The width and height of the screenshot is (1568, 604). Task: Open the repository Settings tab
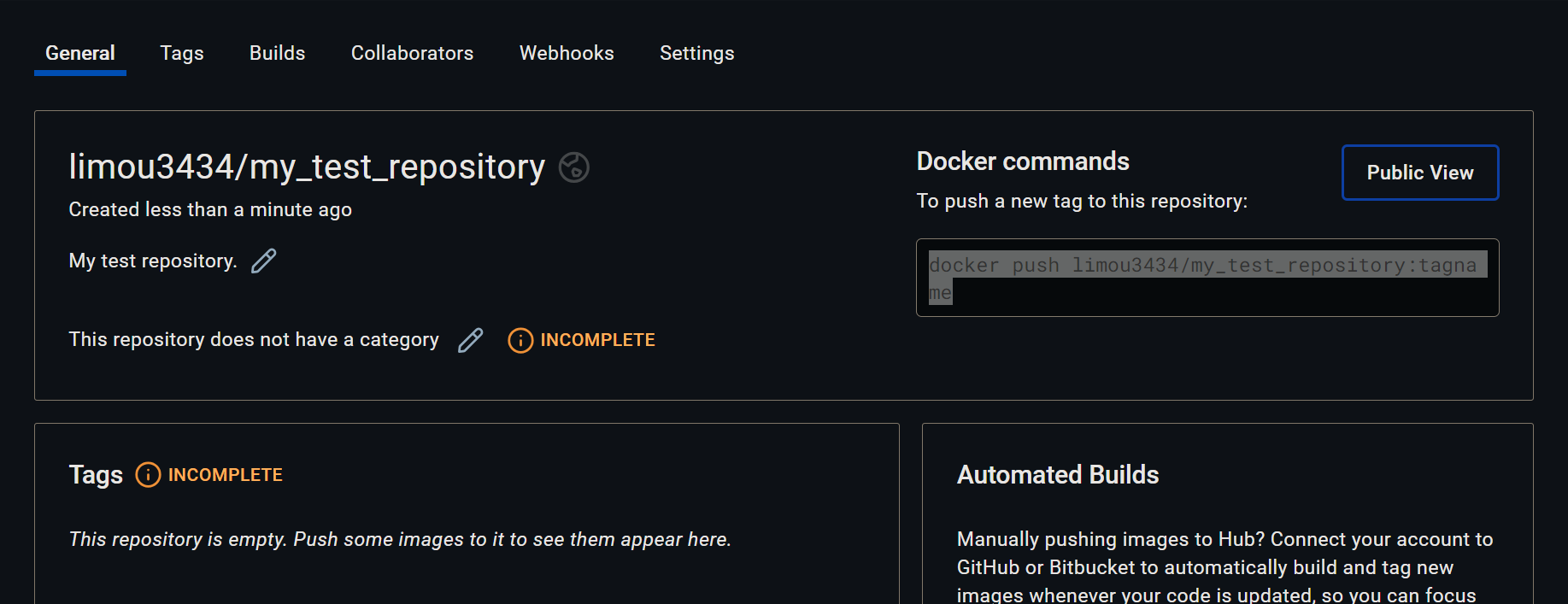696,53
